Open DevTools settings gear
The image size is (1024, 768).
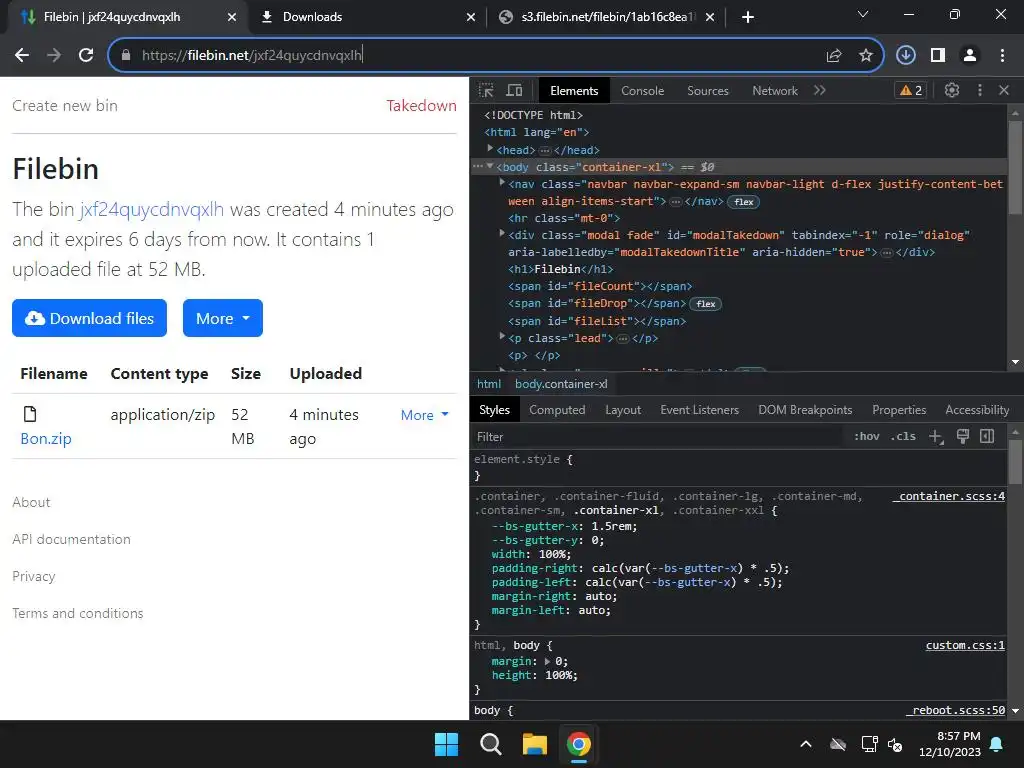(x=952, y=90)
